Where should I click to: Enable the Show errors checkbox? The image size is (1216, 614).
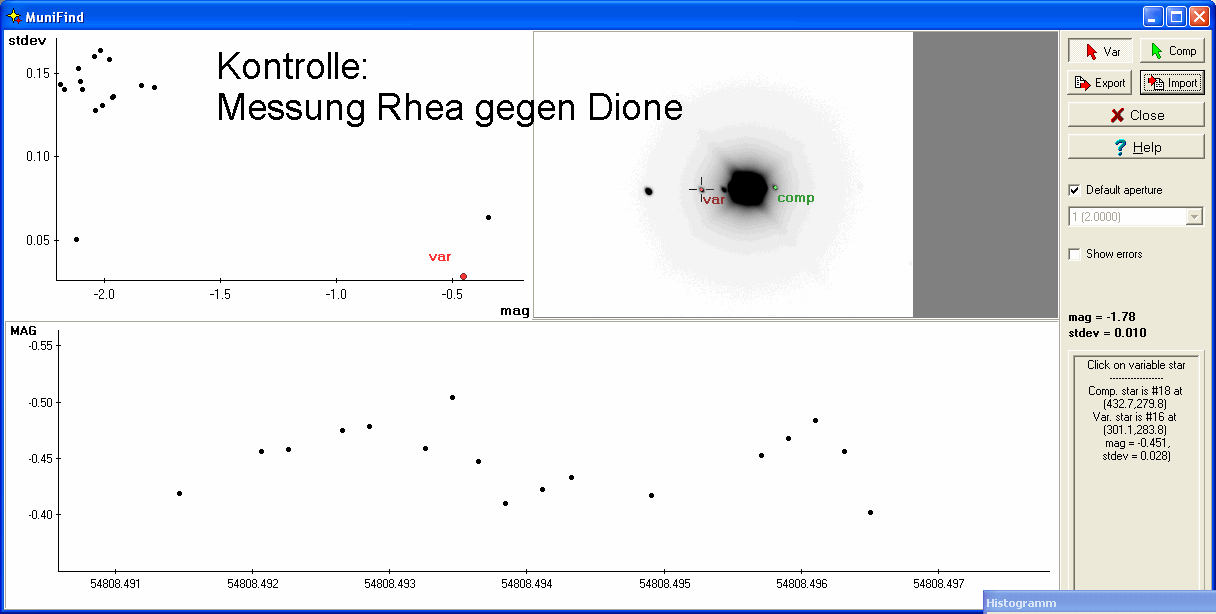[x=1075, y=254]
